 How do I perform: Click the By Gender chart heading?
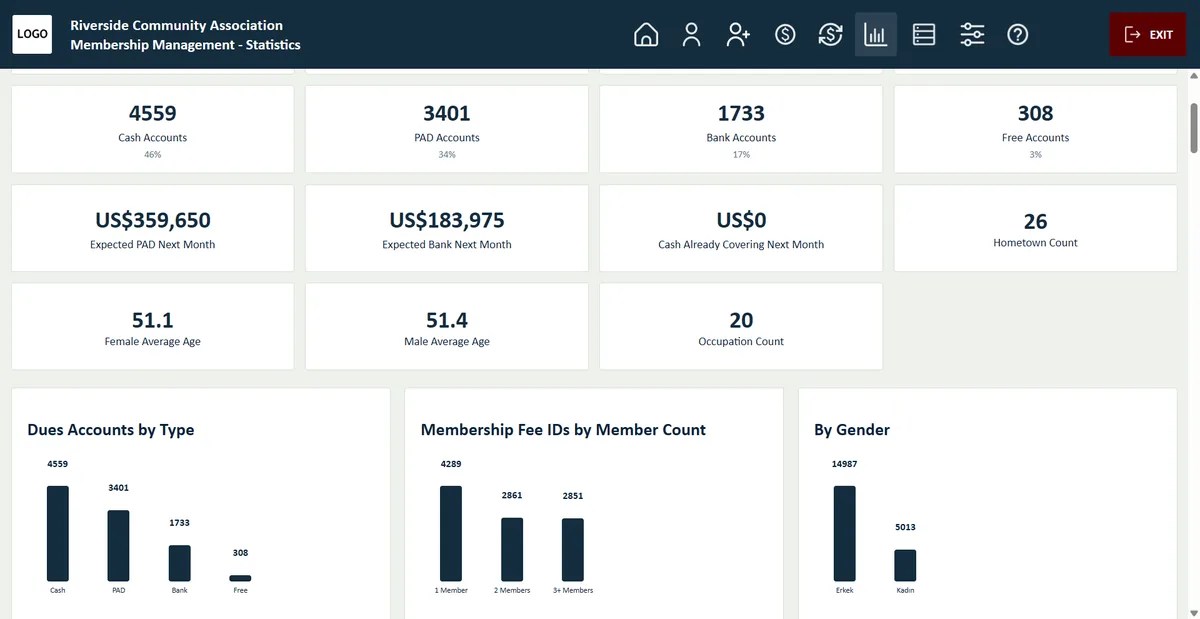pyautogui.click(x=852, y=430)
